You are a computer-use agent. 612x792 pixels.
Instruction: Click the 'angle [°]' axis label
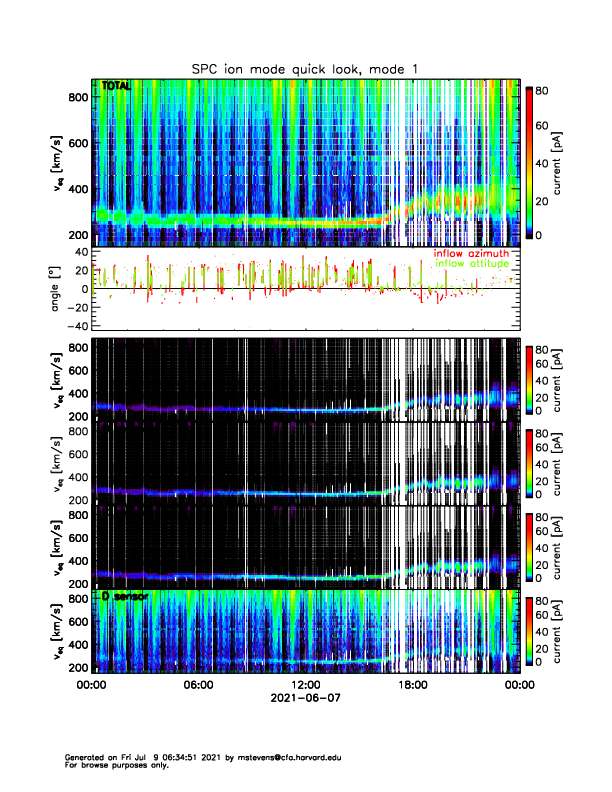click(58, 289)
